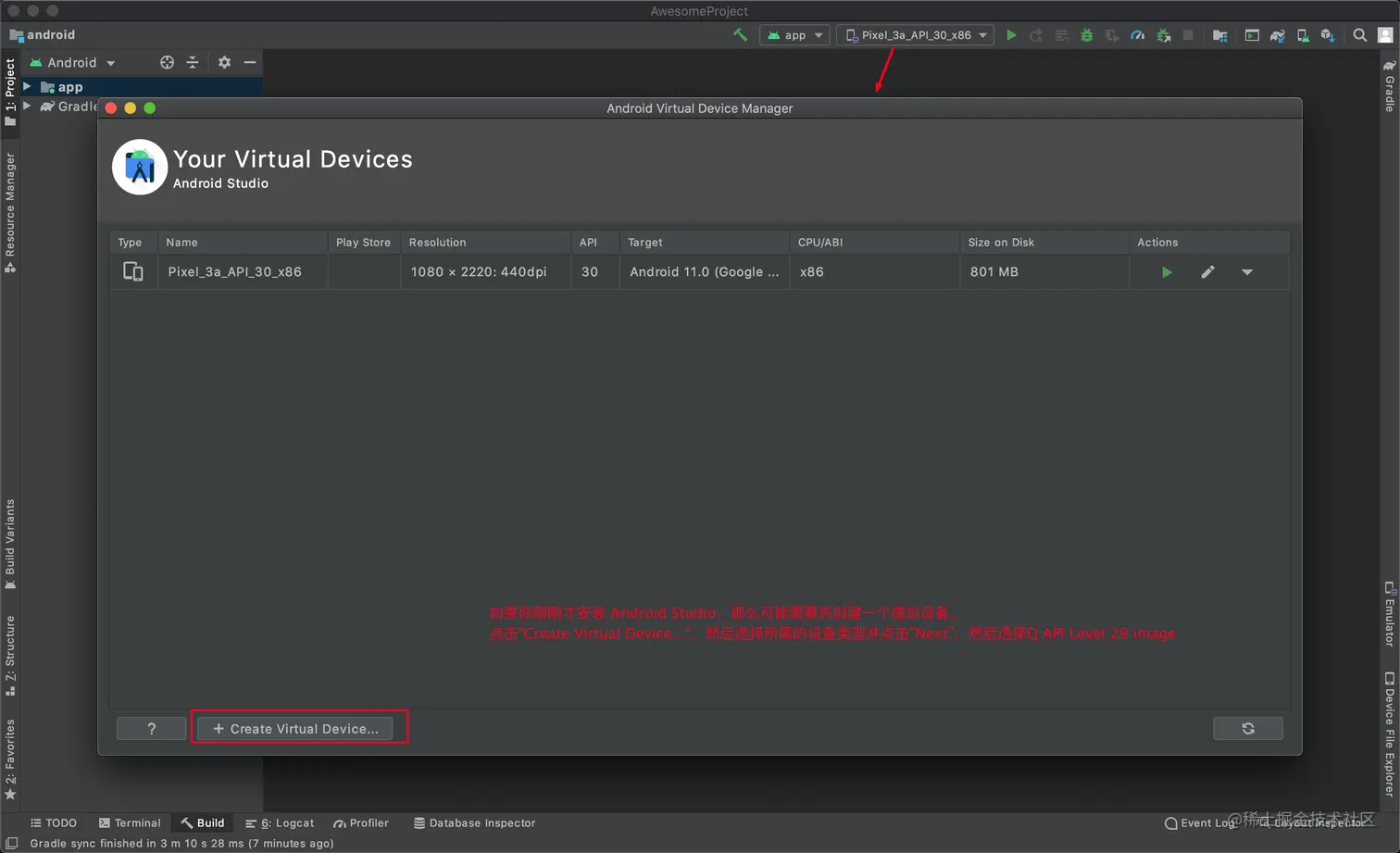Open the Build tool window tab
Screen dimensions: 1400x853
[x=203, y=822]
